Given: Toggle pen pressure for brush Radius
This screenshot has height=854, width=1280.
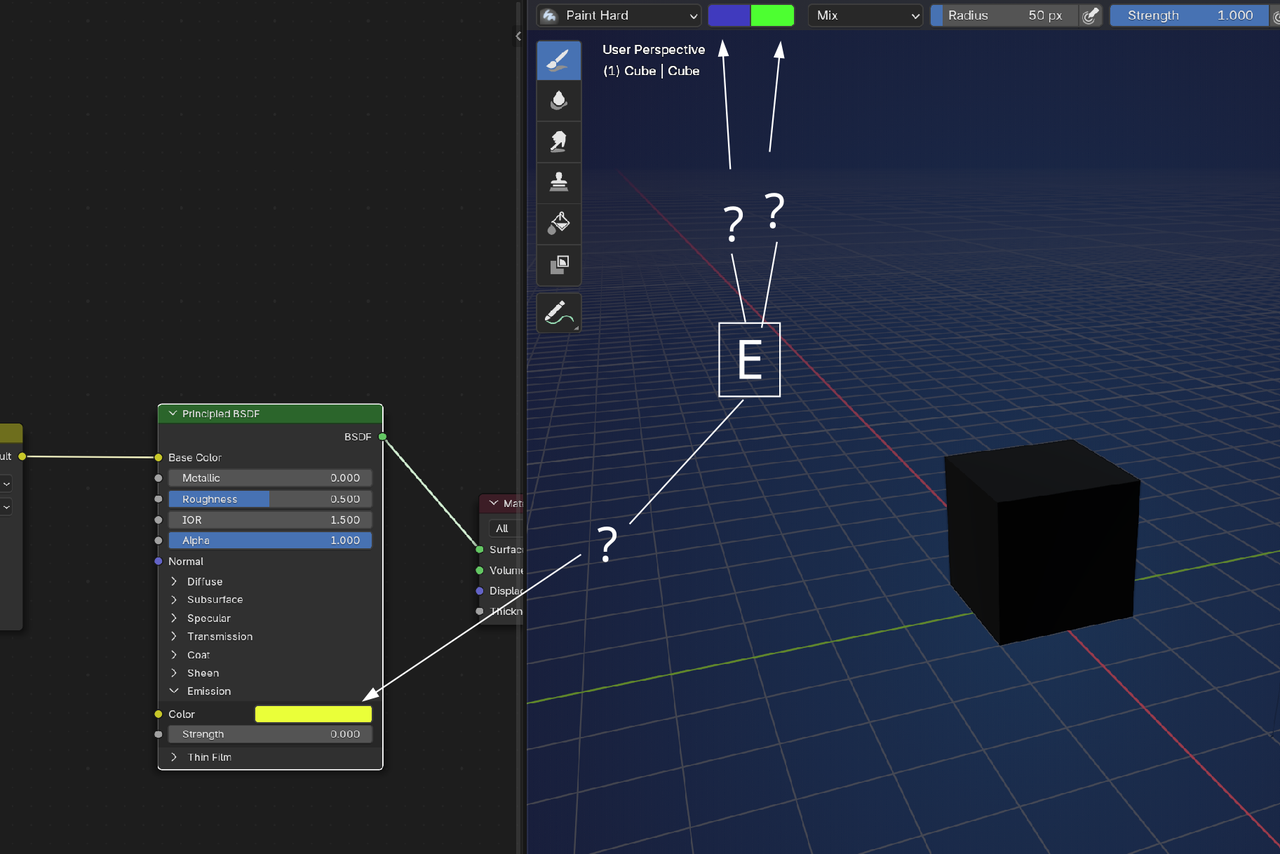Looking at the screenshot, I should [1091, 15].
